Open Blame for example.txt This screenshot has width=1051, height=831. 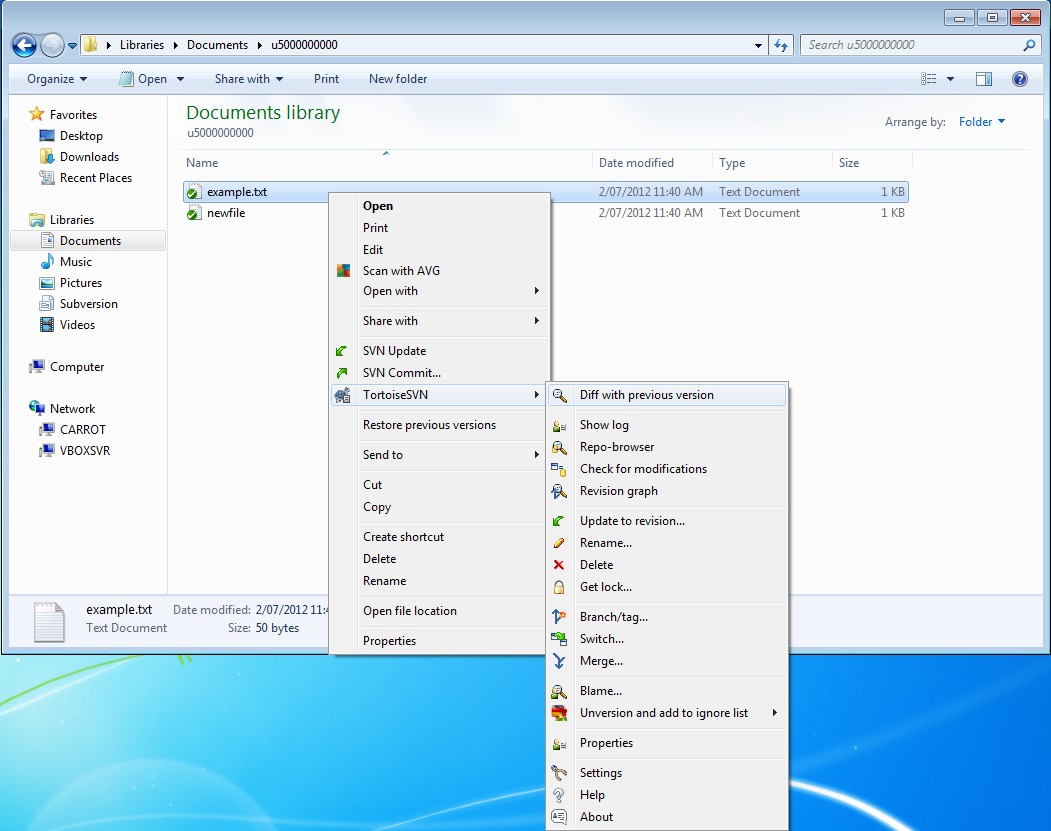pyautogui.click(x=600, y=690)
